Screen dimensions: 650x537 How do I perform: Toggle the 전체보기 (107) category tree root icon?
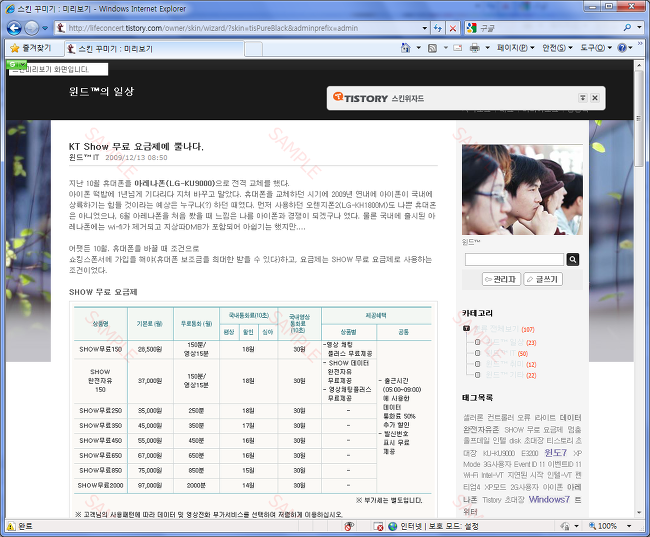466,329
